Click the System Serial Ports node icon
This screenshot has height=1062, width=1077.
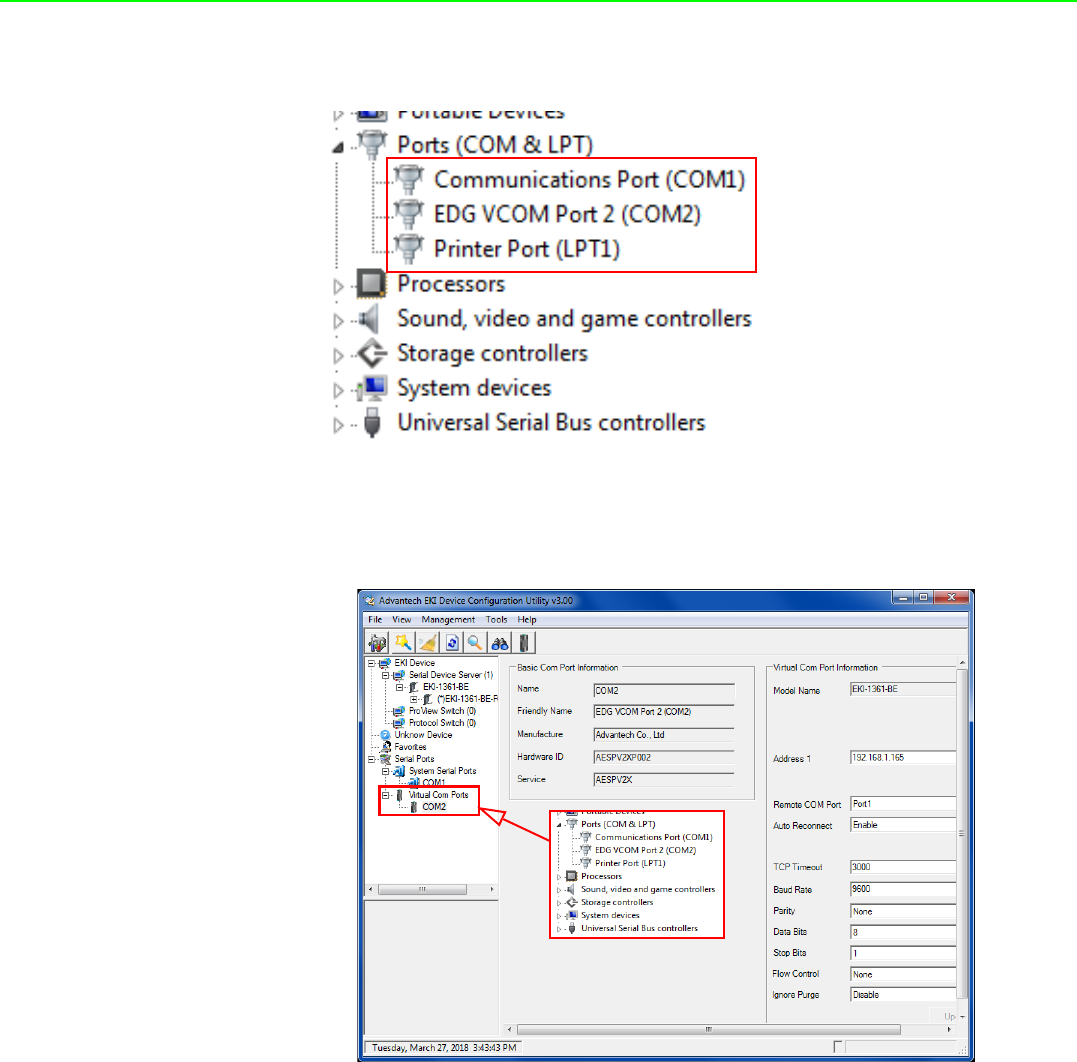coord(399,771)
